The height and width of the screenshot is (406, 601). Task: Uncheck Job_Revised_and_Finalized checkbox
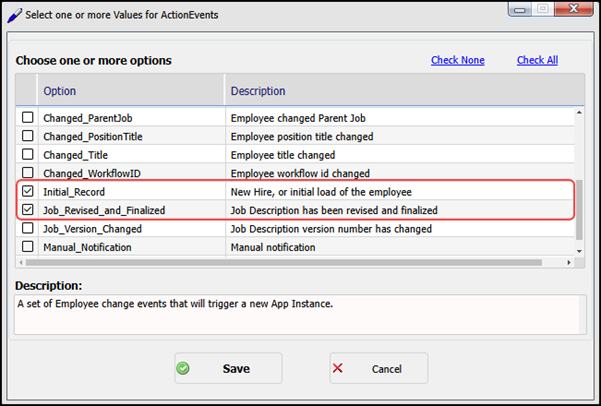28,210
